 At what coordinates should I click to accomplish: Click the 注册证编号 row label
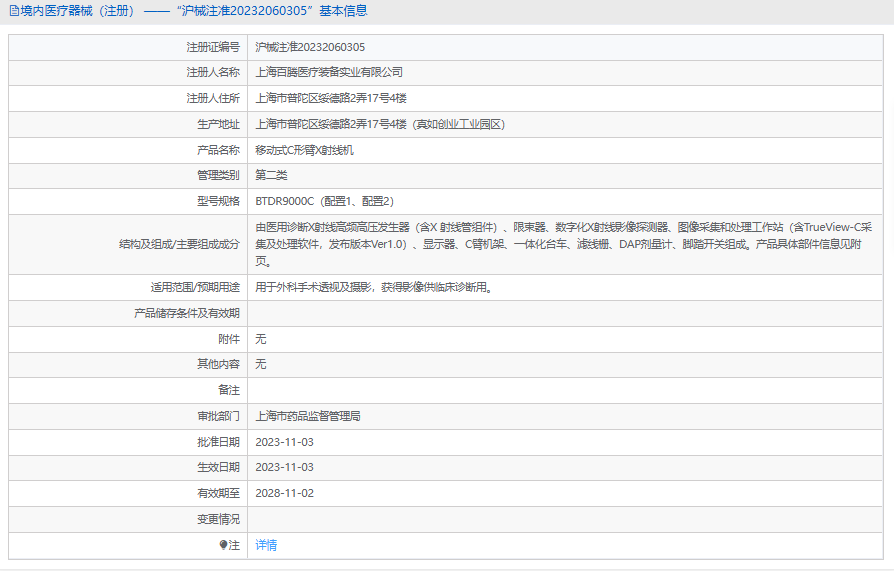point(212,47)
